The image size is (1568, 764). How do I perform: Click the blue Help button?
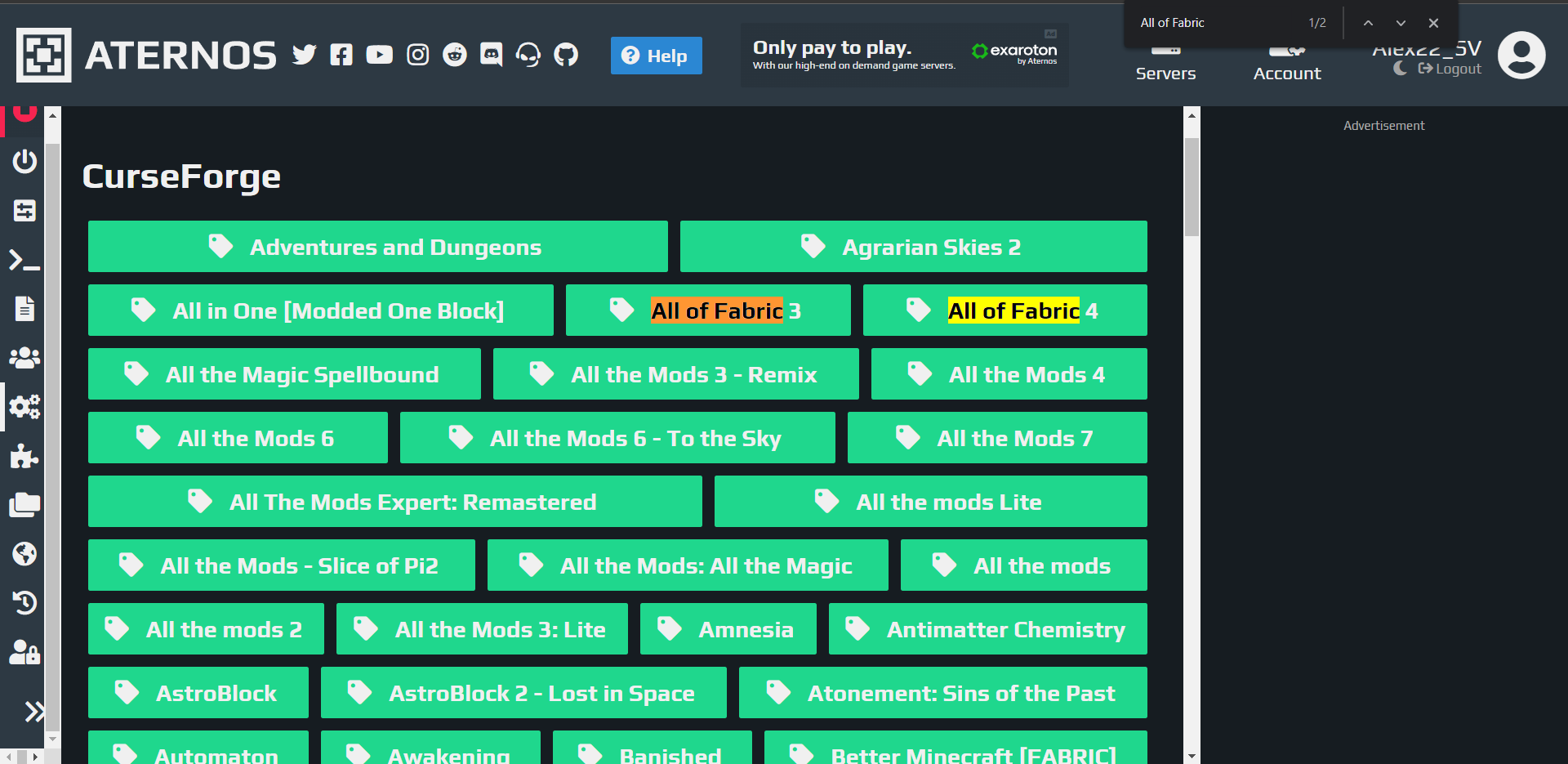click(657, 56)
